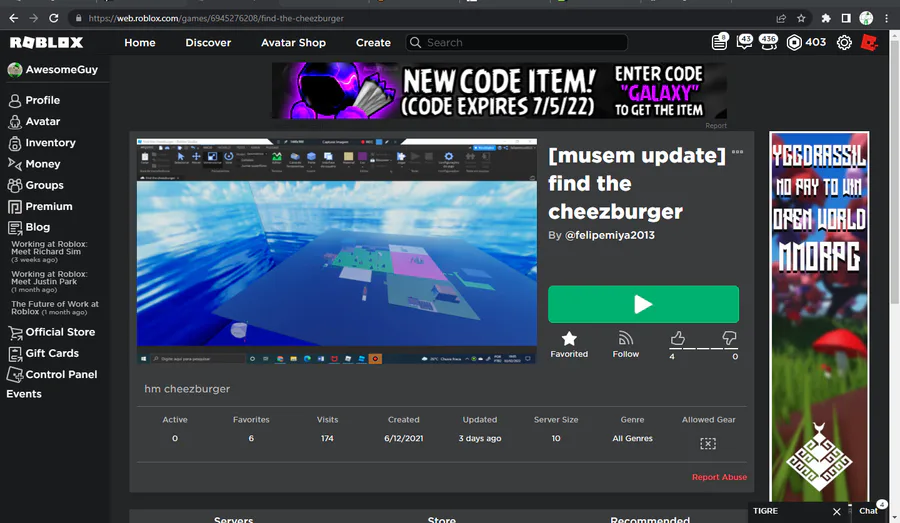Toggle Follow for this game
The image size is (900, 523).
(x=626, y=344)
